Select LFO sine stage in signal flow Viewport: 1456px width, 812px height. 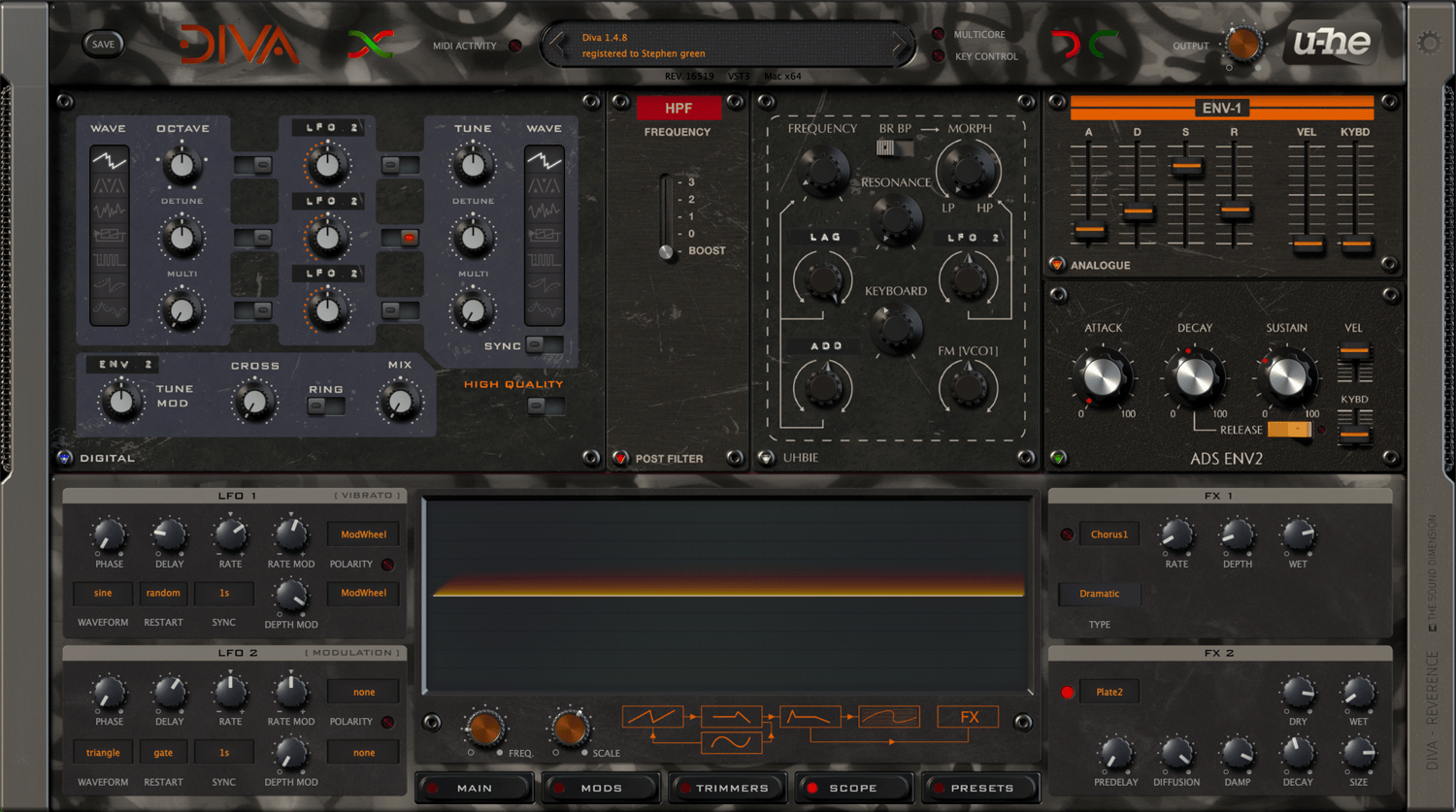tap(731, 743)
